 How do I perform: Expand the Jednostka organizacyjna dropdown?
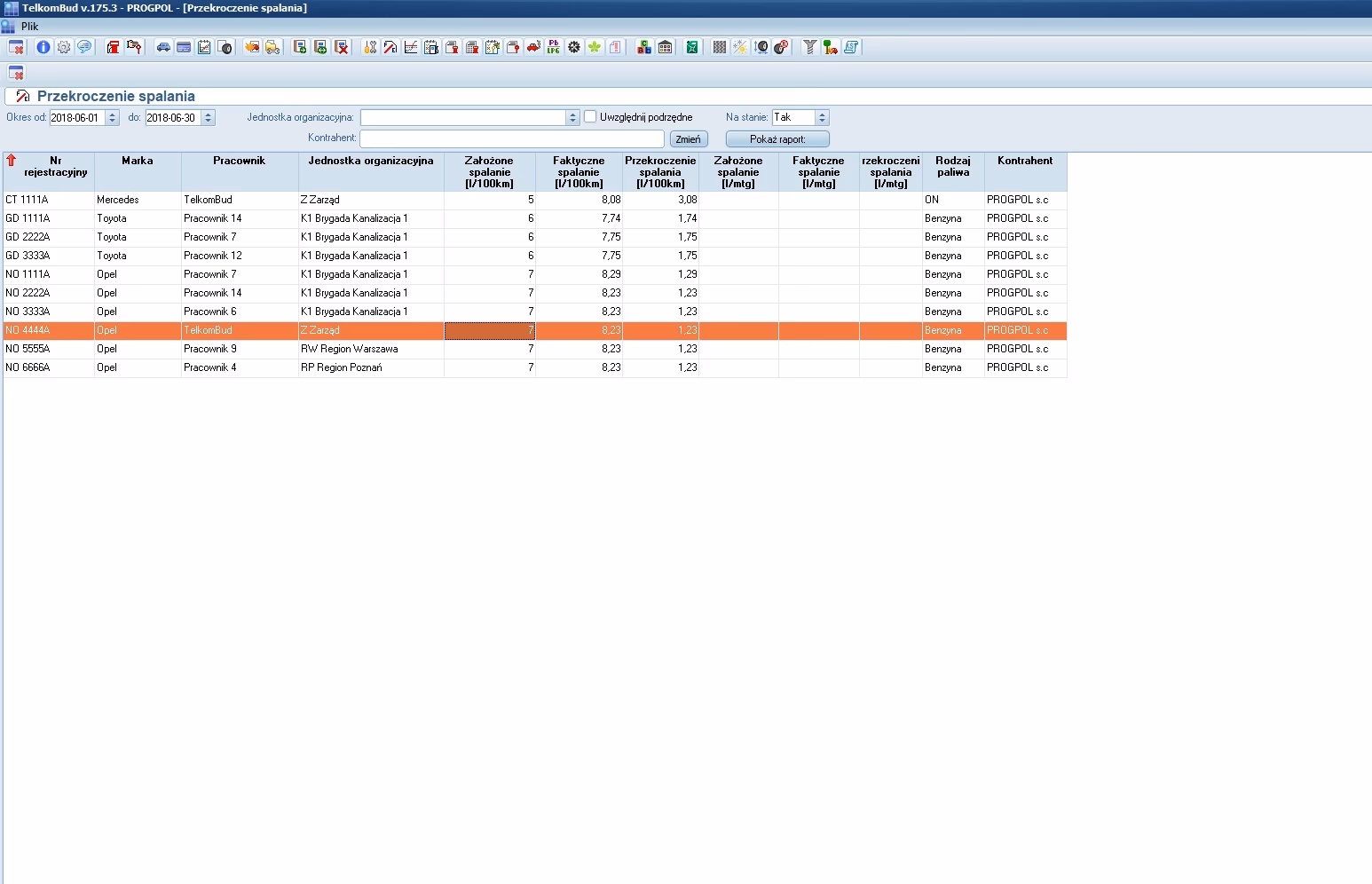point(572,117)
